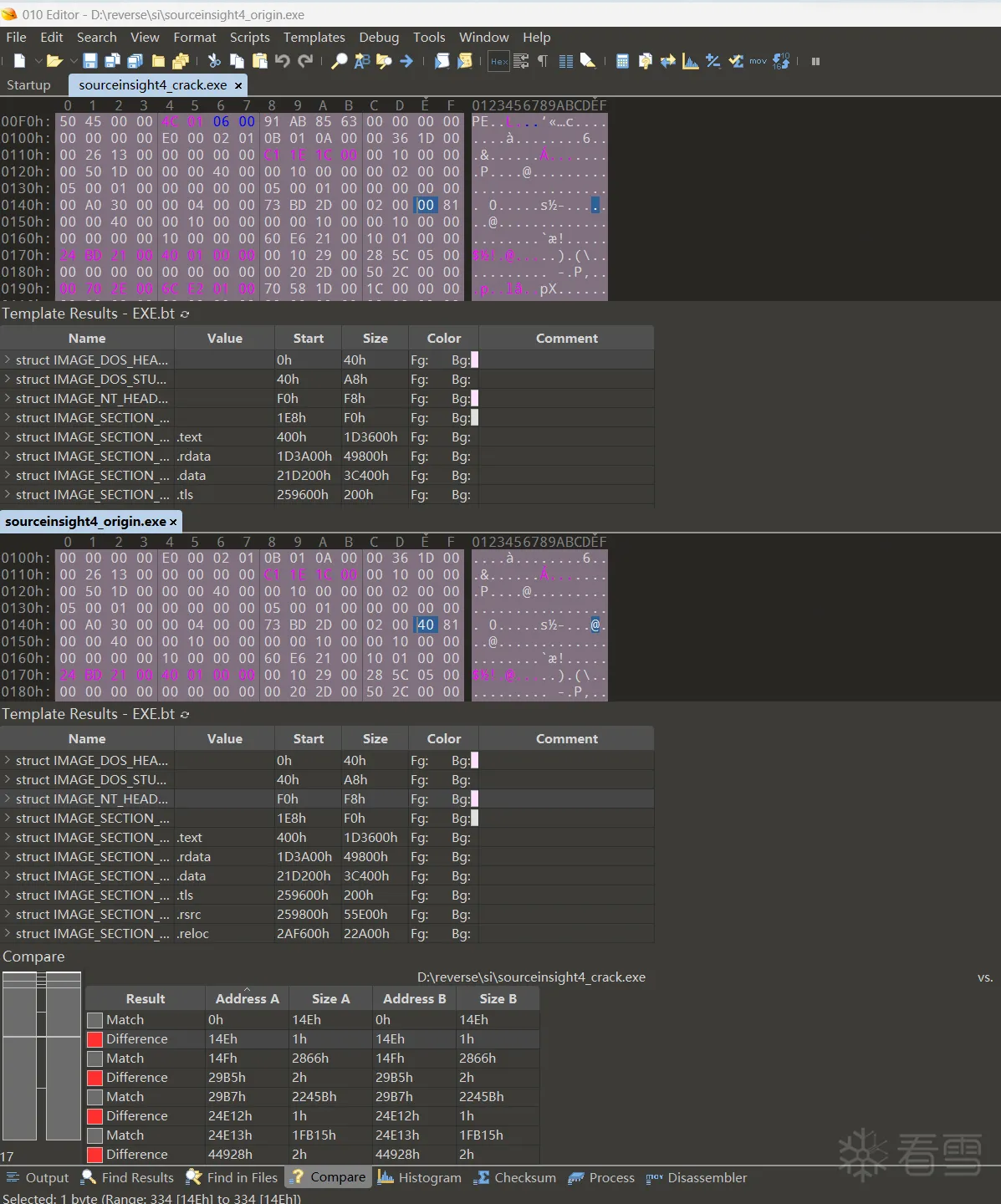Switch to the Startup tab
Screen dimensions: 1001x1204
[28, 84]
